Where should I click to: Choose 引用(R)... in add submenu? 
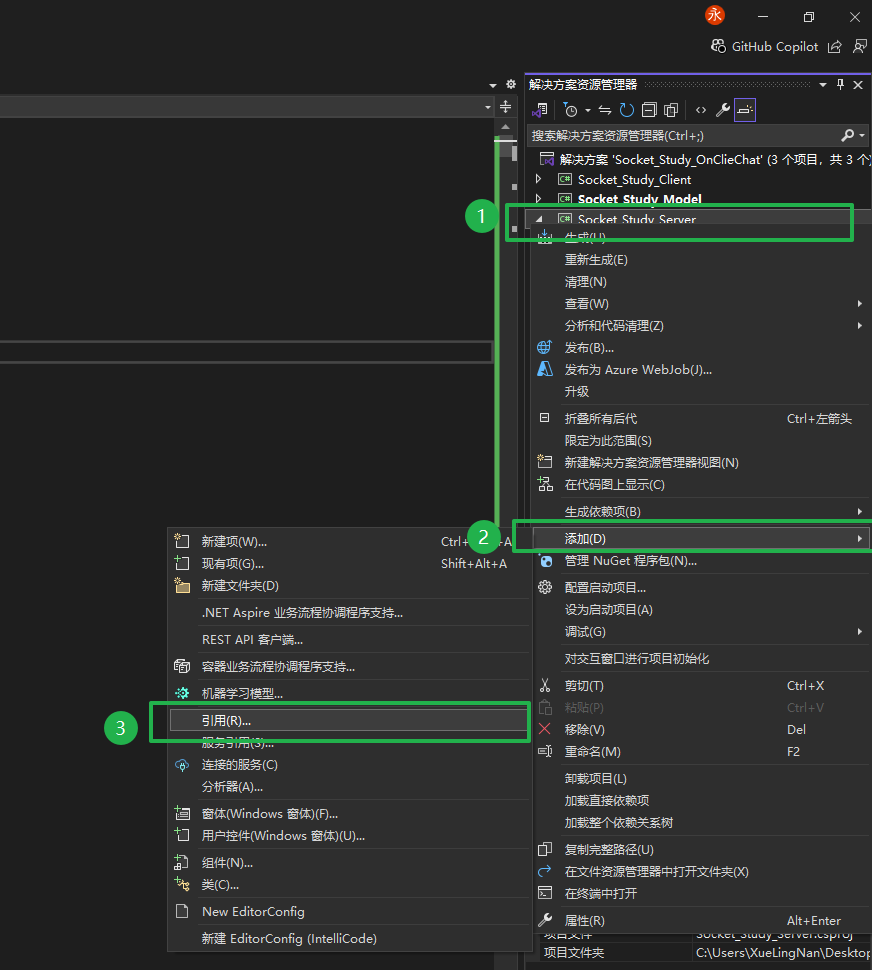point(349,720)
